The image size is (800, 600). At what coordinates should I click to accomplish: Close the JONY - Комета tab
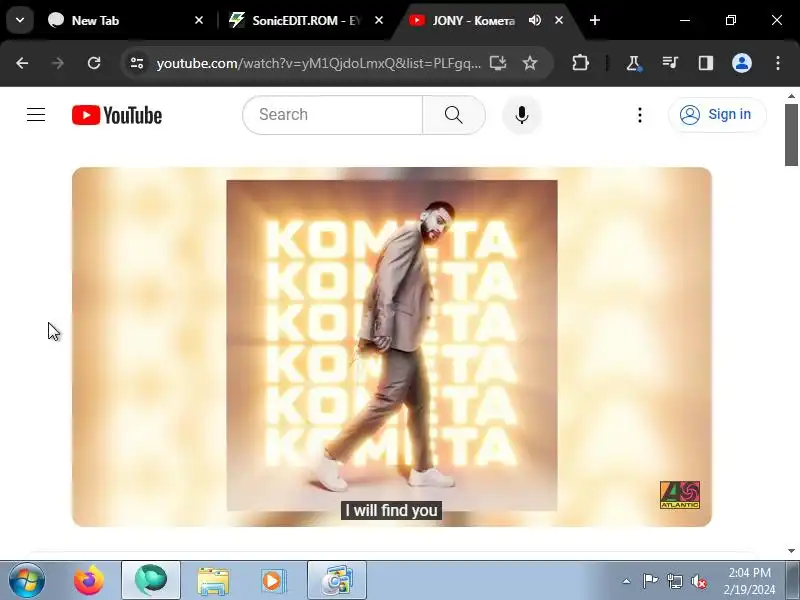[559, 20]
